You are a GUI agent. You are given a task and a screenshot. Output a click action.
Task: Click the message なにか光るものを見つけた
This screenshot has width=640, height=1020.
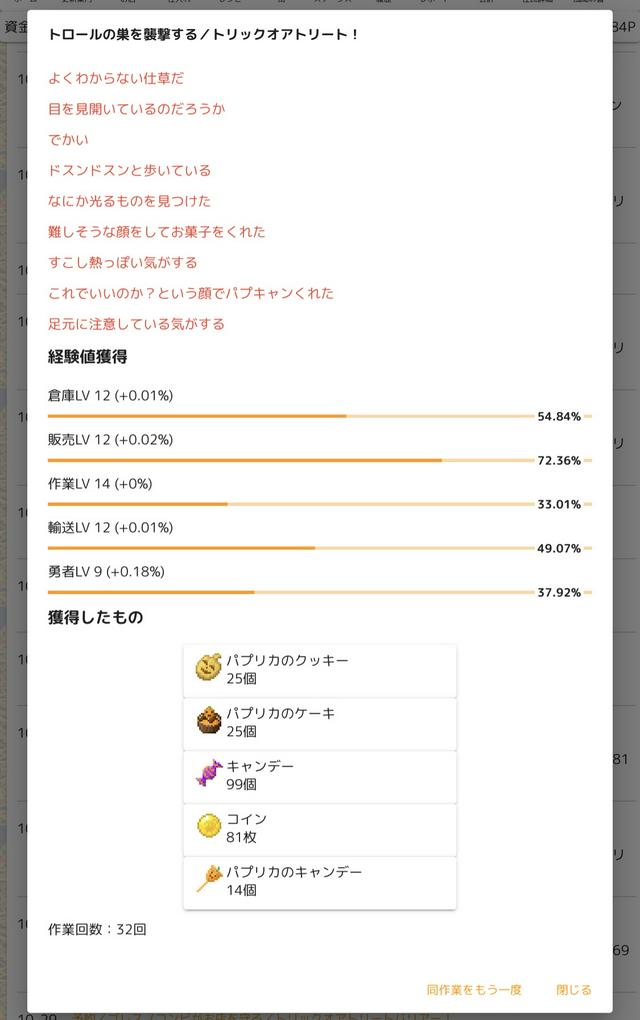pyautogui.click(x=129, y=201)
